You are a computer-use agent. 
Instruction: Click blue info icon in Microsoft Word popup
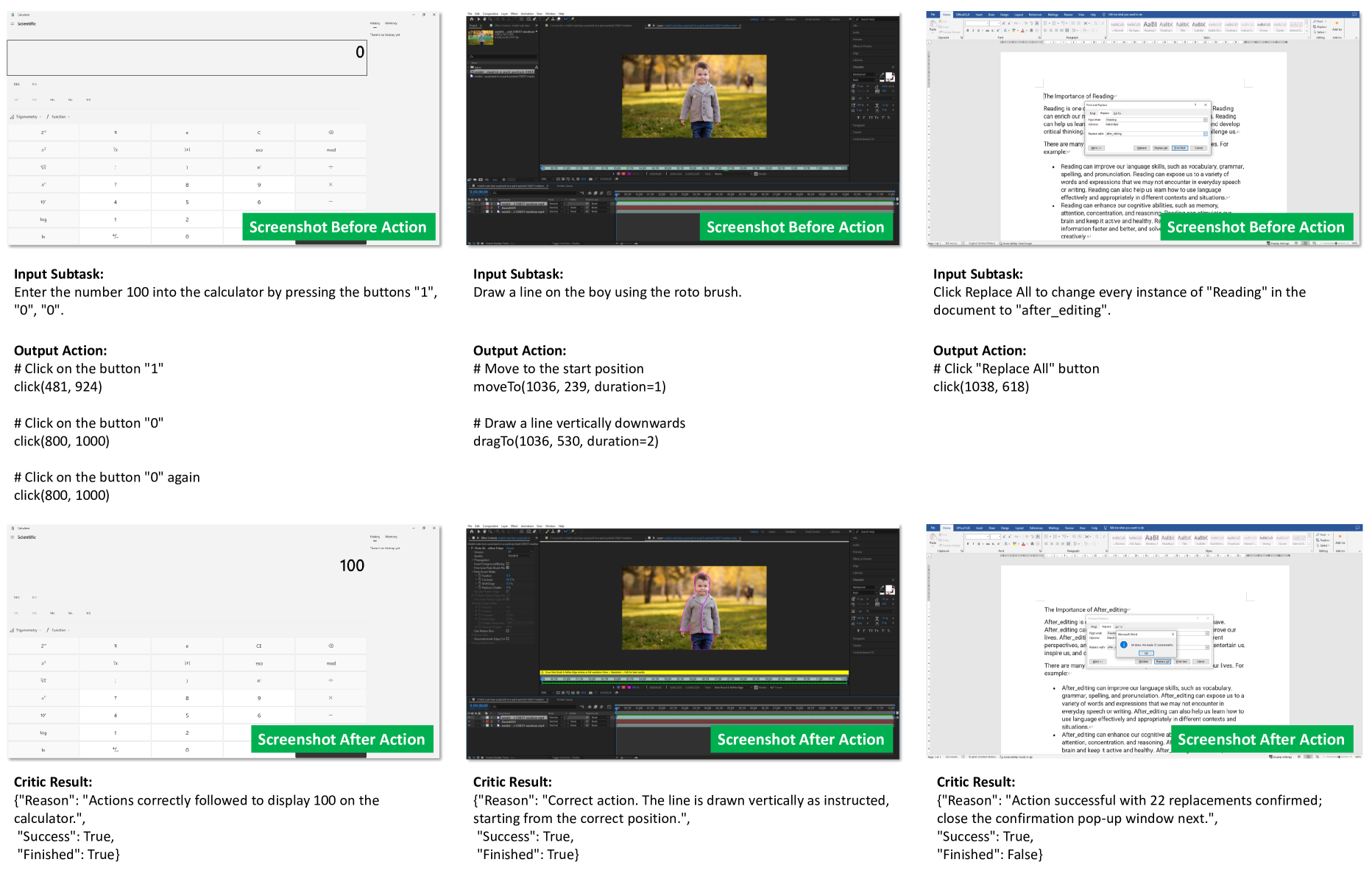pyautogui.click(x=1123, y=644)
